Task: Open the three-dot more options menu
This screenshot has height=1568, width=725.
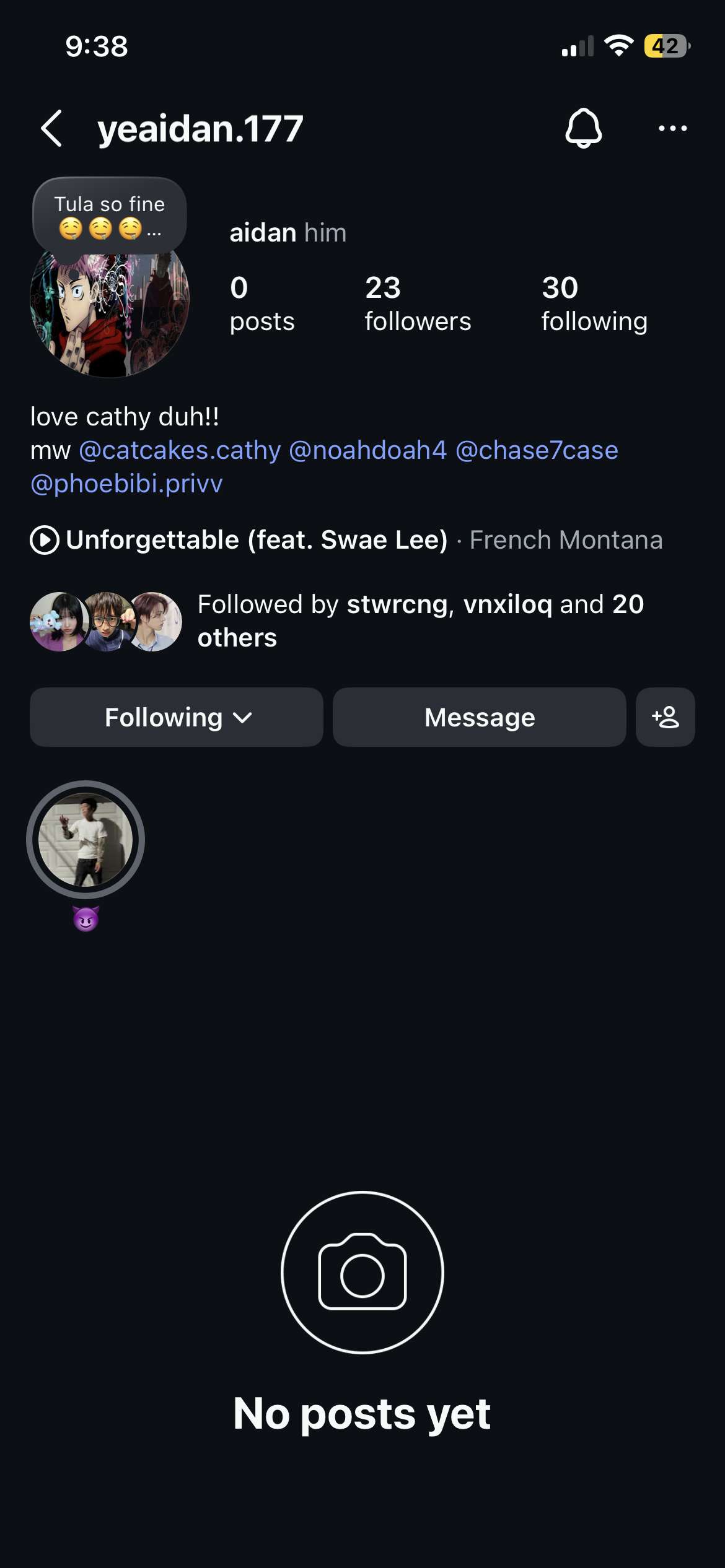Action: (x=672, y=128)
